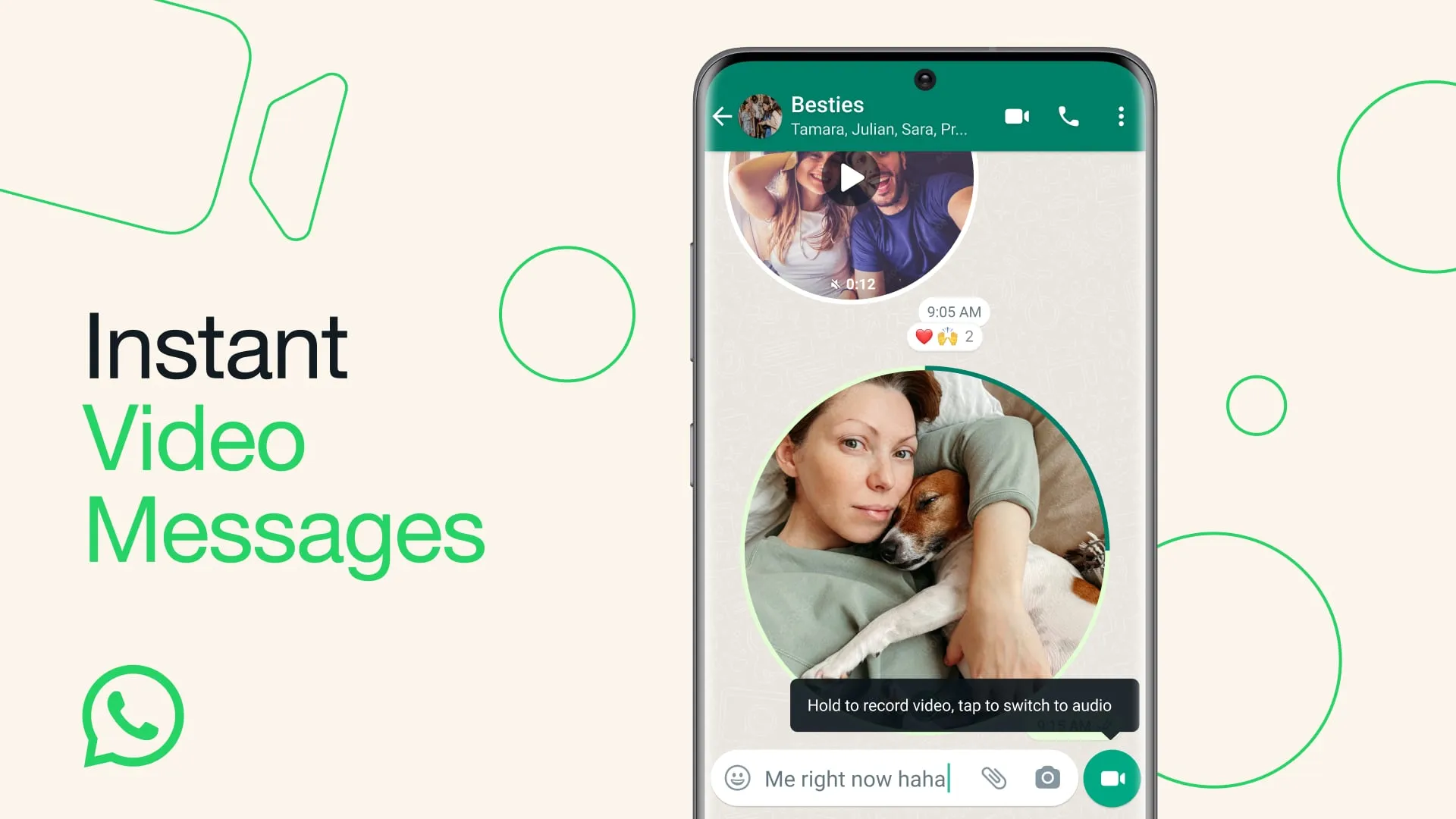Open the attachment/paperclip icon
The height and width of the screenshot is (819, 1456).
point(992,778)
